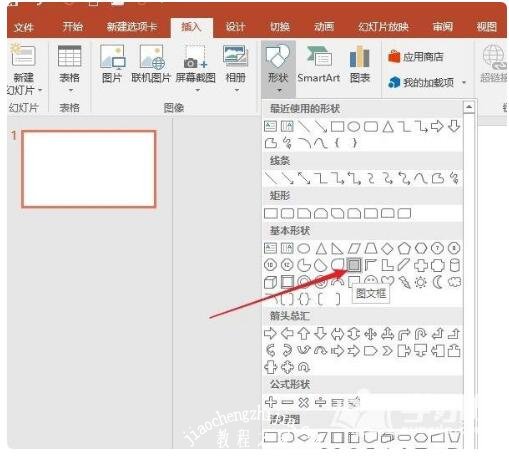
Task: Open the Animations (动画) tab
Action: tap(324, 26)
